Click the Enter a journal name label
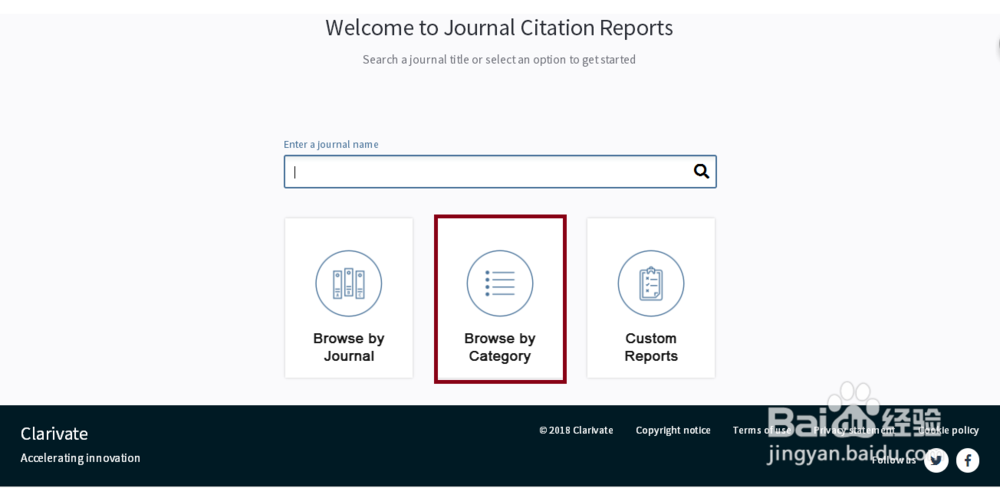This screenshot has height=488, width=1000. click(x=331, y=144)
